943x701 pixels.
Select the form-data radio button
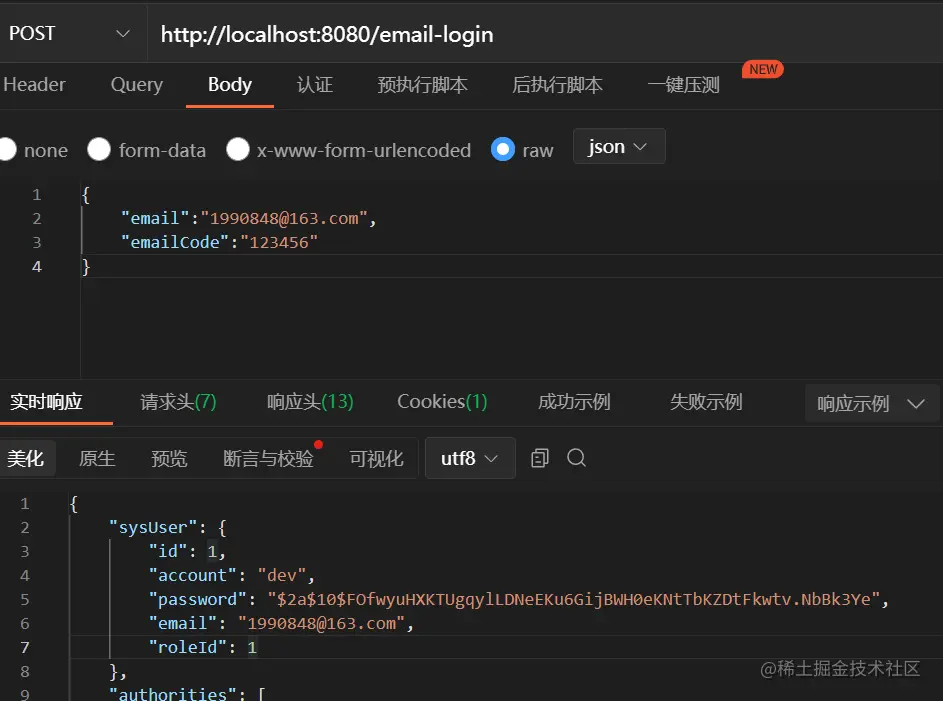[x=99, y=149]
